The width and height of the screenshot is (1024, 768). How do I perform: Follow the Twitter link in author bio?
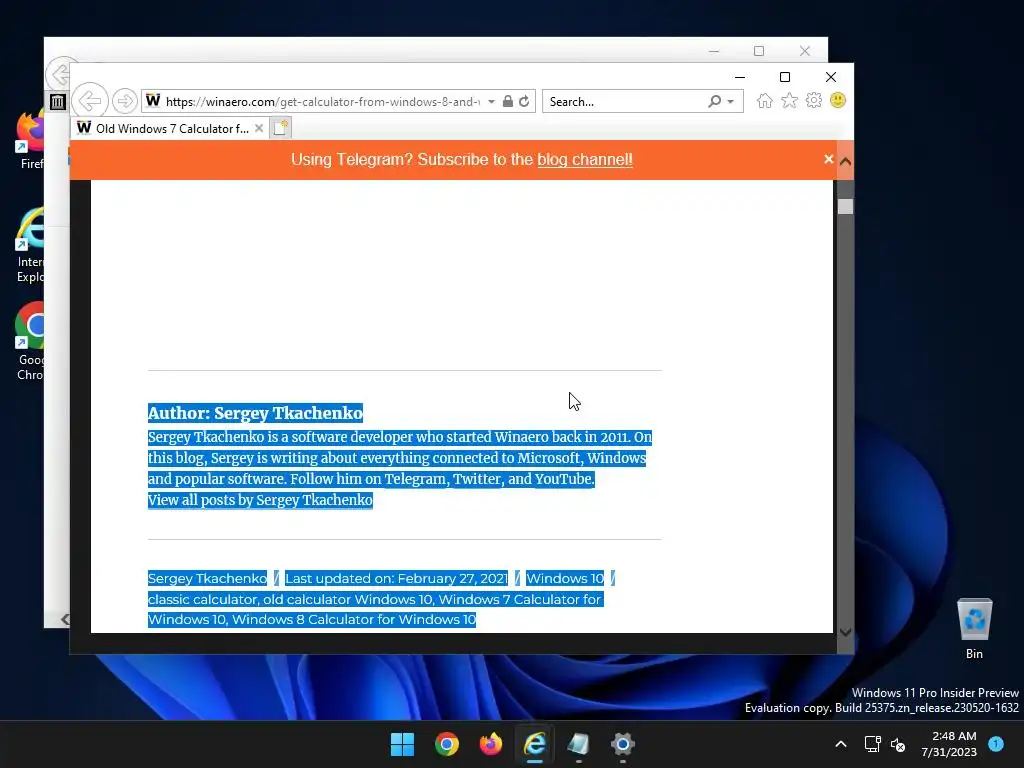(x=477, y=479)
